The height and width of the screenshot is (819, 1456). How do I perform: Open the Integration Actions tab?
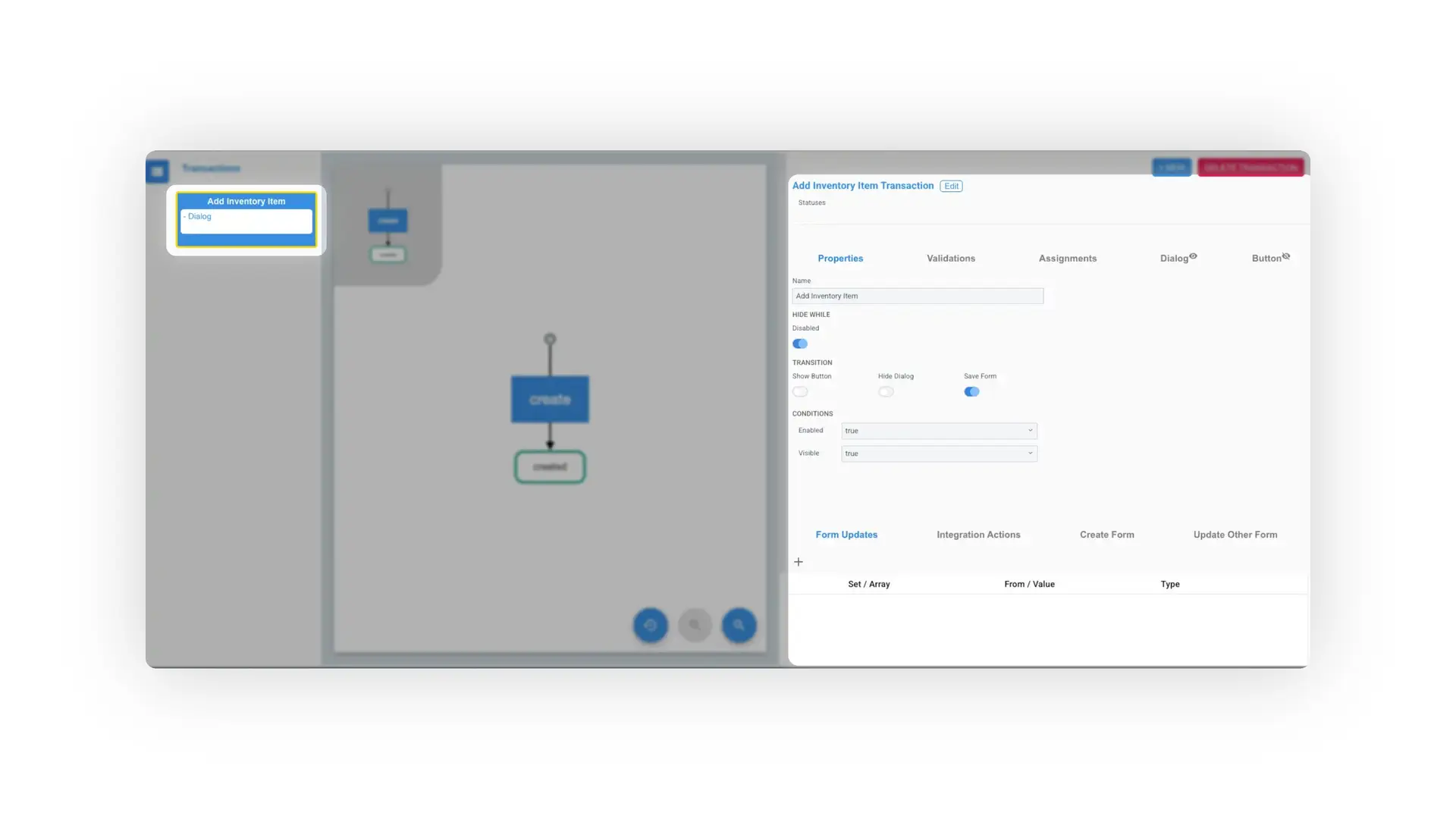[x=978, y=535]
